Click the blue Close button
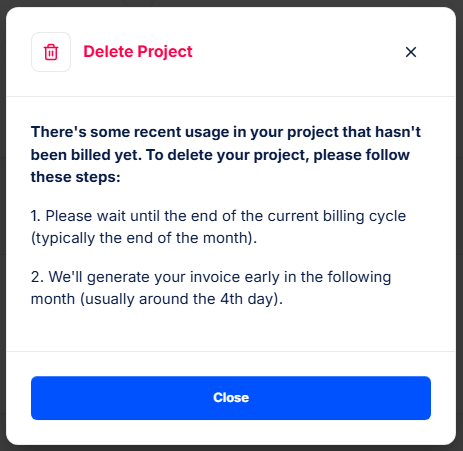This screenshot has height=451, width=463. 231,398
